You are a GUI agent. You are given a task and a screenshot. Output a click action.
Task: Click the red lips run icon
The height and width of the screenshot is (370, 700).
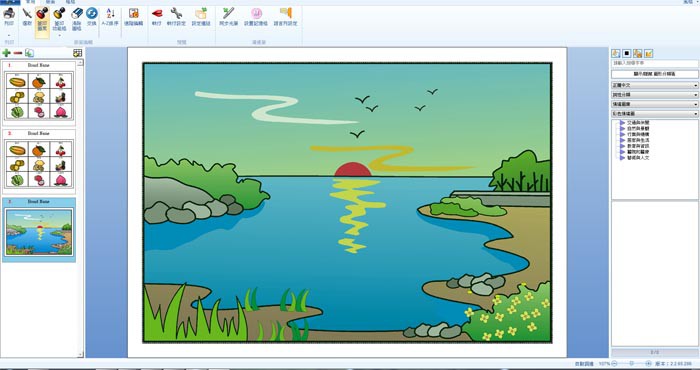(157, 13)
